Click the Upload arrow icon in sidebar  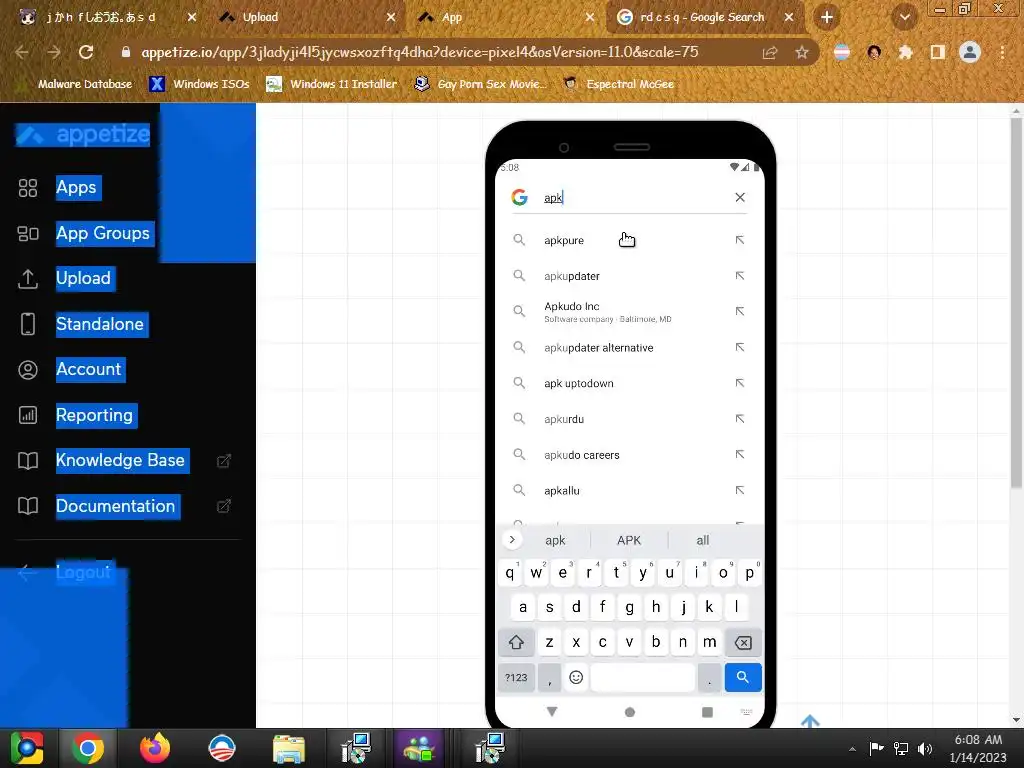[x=27, y=279]
